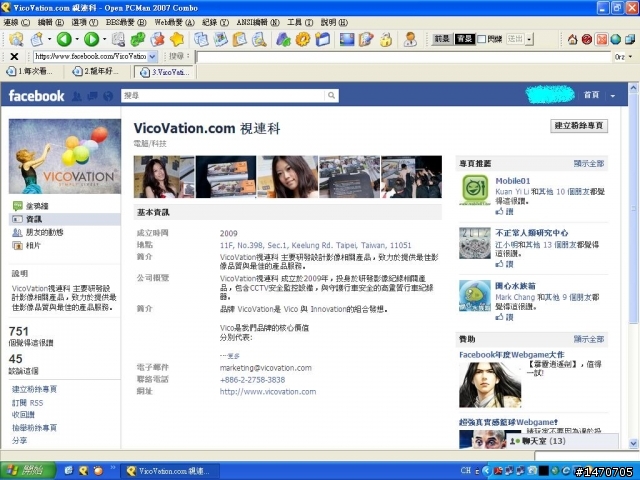Open Facebook account dropdown arrow beside 首頁

coord(613,96)
